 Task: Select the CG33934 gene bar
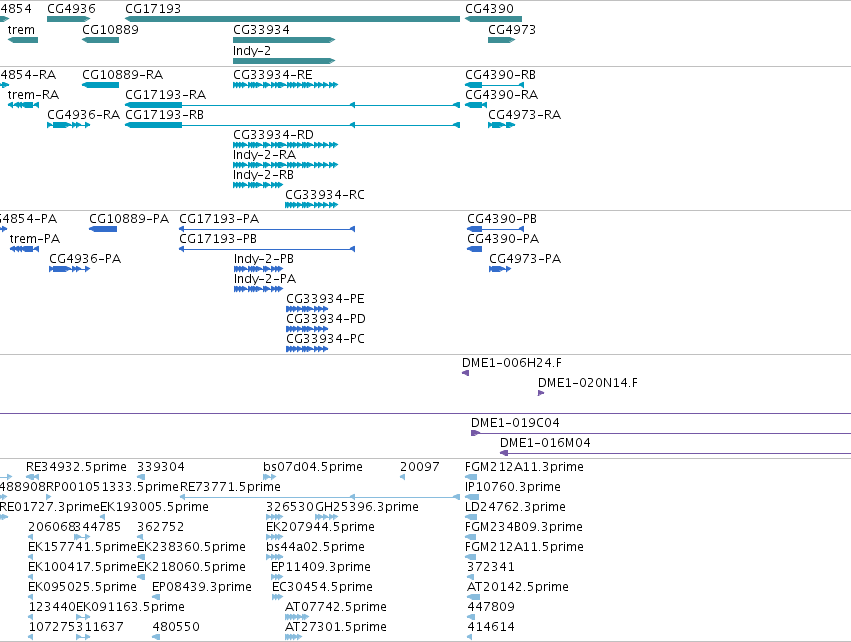point(284,40)
